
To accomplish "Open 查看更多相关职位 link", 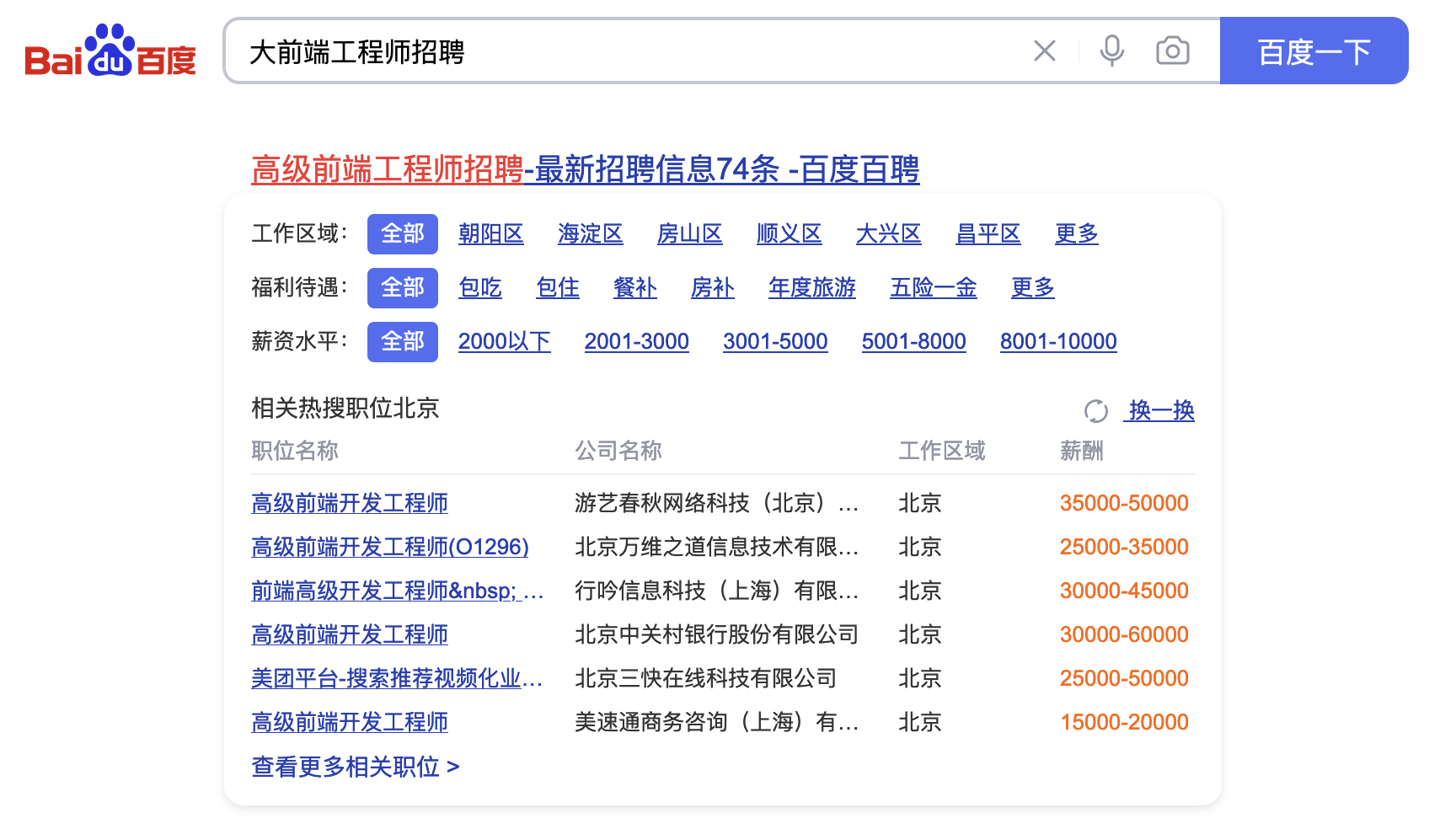I will click(355, 767).
